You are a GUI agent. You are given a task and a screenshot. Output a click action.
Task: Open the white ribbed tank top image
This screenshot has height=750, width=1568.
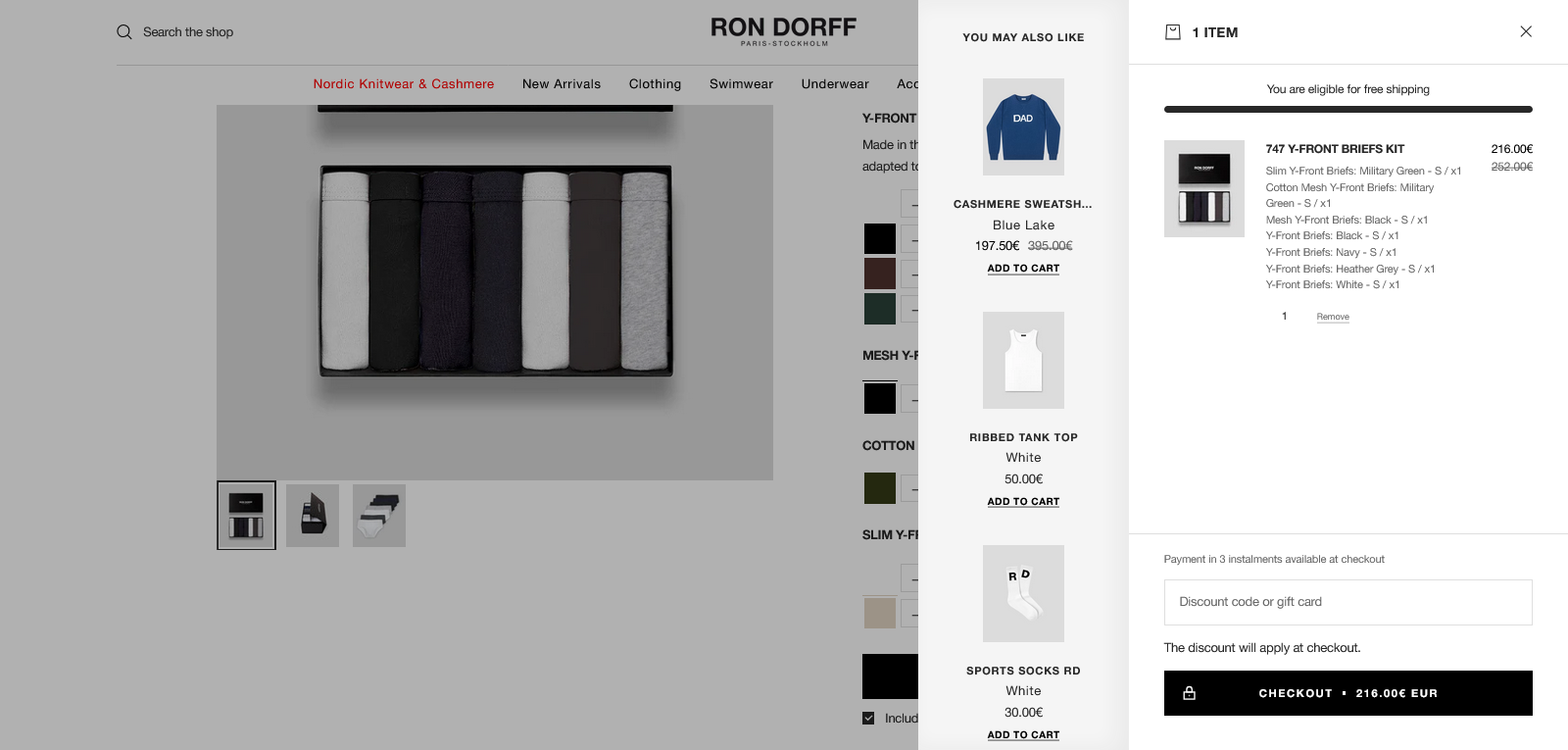pos(1023,360)
